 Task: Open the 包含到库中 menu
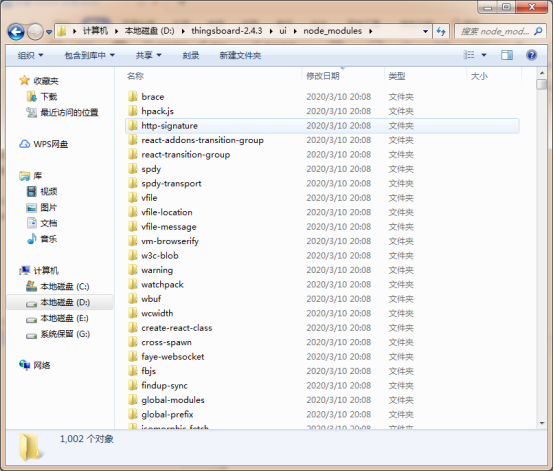(89, 55)
